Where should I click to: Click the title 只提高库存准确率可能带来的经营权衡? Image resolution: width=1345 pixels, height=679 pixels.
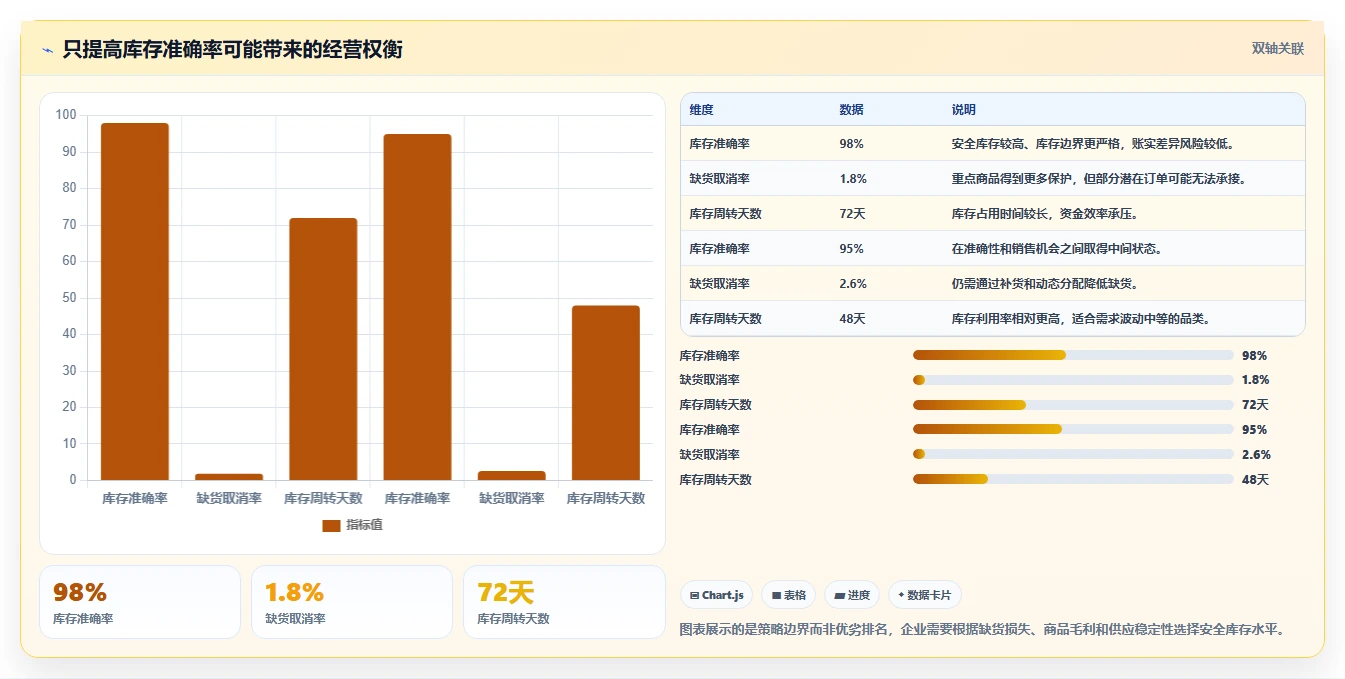pos(233,49)
